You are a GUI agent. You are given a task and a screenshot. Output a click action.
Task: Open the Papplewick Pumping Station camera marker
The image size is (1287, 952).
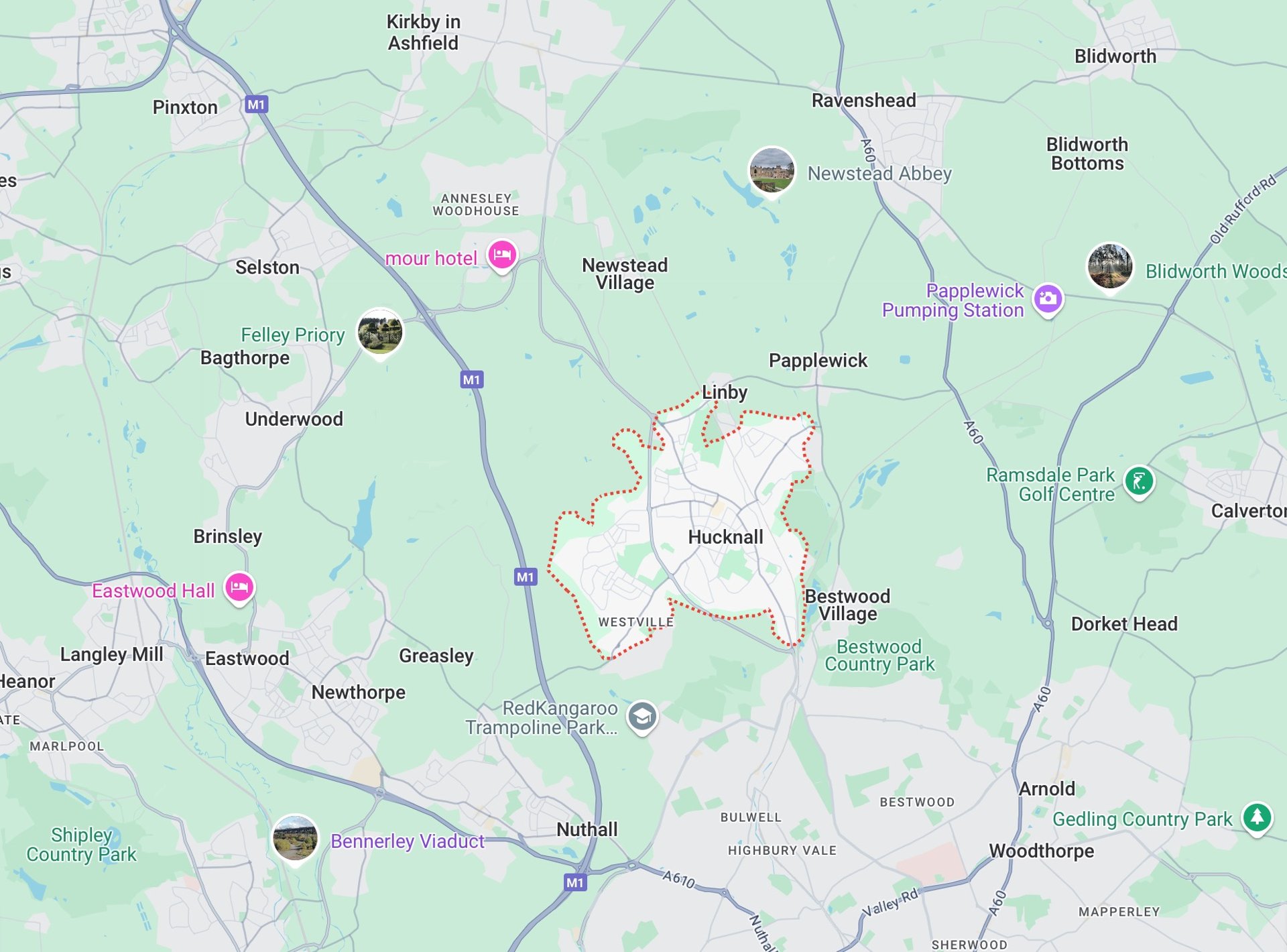click(1048, 299)
